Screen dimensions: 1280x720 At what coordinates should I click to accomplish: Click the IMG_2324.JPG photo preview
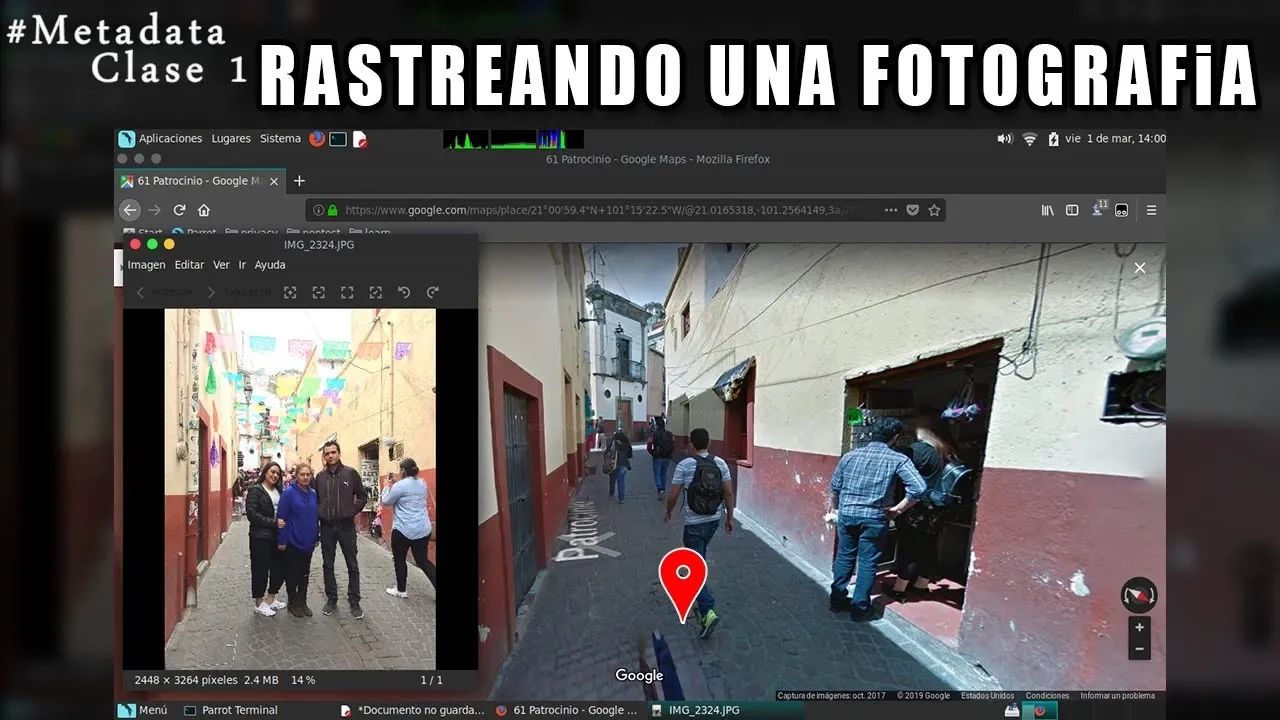coord(300,488)
